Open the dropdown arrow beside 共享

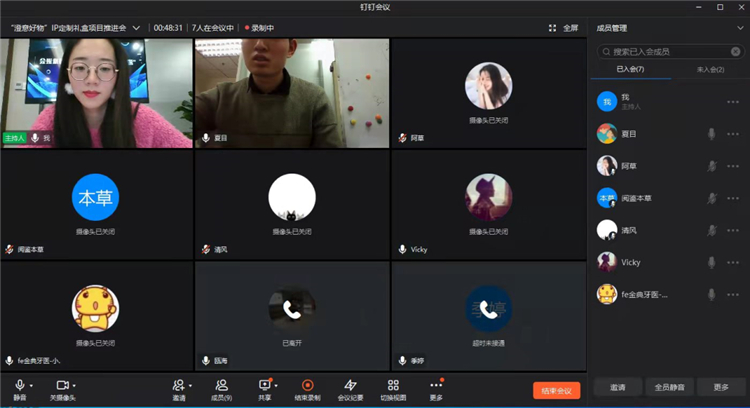point(276,386)
